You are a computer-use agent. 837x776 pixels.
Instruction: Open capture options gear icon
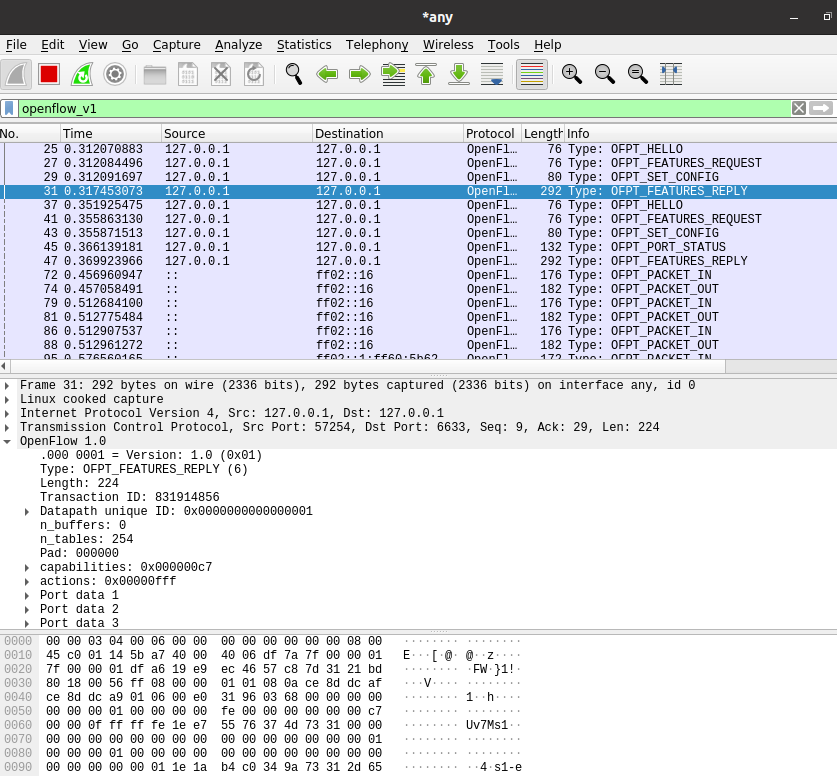click(115, 74)
